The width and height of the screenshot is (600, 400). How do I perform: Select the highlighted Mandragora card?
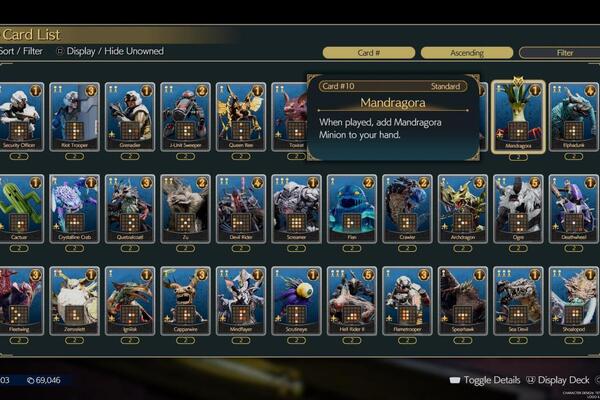pyautogui.click(x=518, y=117)
